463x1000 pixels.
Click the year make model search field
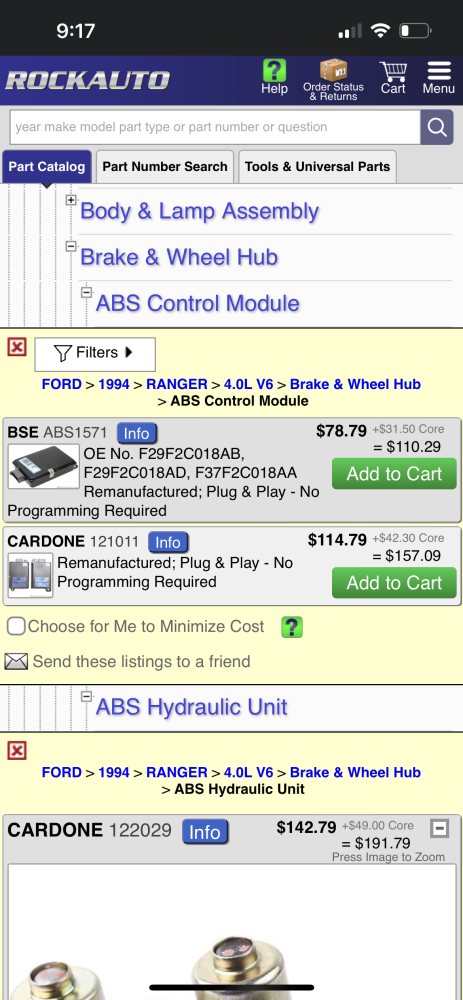point(215,127)
